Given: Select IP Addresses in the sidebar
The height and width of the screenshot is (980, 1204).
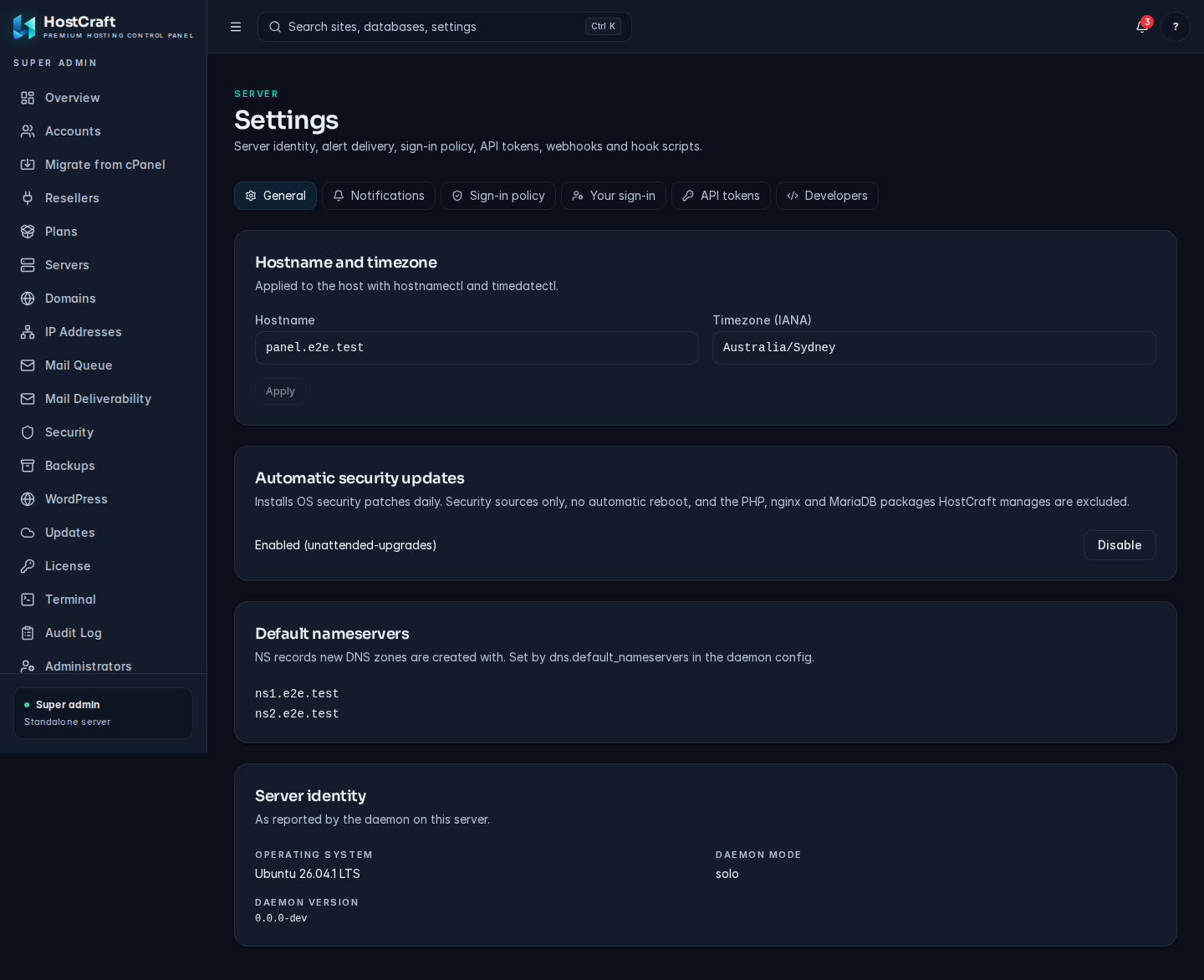Looking at the screenshot, I should 104,332.
